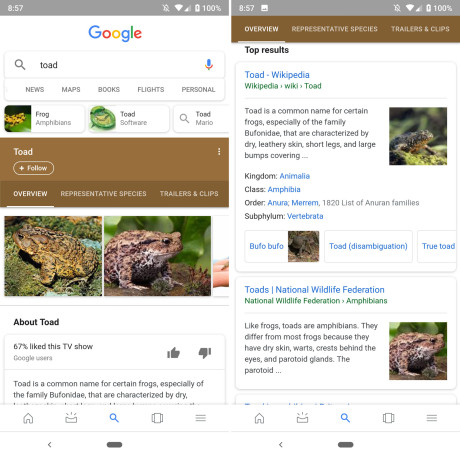Viewport: 460px width, 458px height.
Task: Tap the blue search icon in right bar
Action: 345,418
